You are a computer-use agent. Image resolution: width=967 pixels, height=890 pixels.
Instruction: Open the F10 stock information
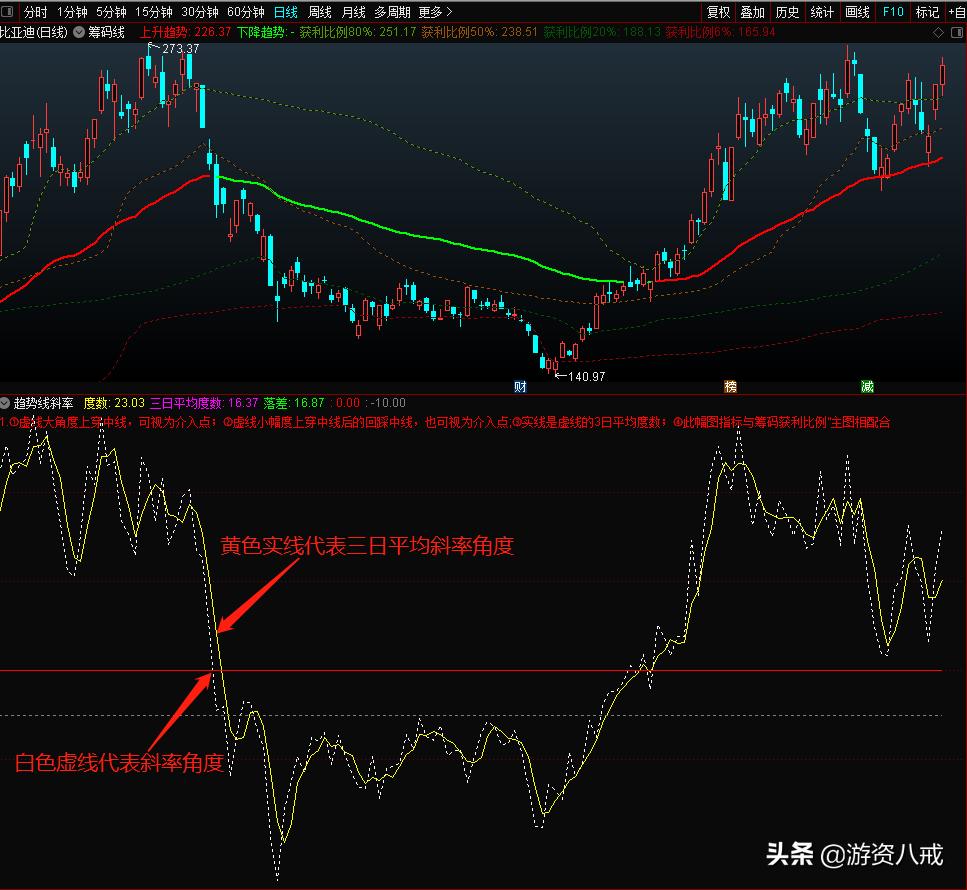[x=892, y=12]
